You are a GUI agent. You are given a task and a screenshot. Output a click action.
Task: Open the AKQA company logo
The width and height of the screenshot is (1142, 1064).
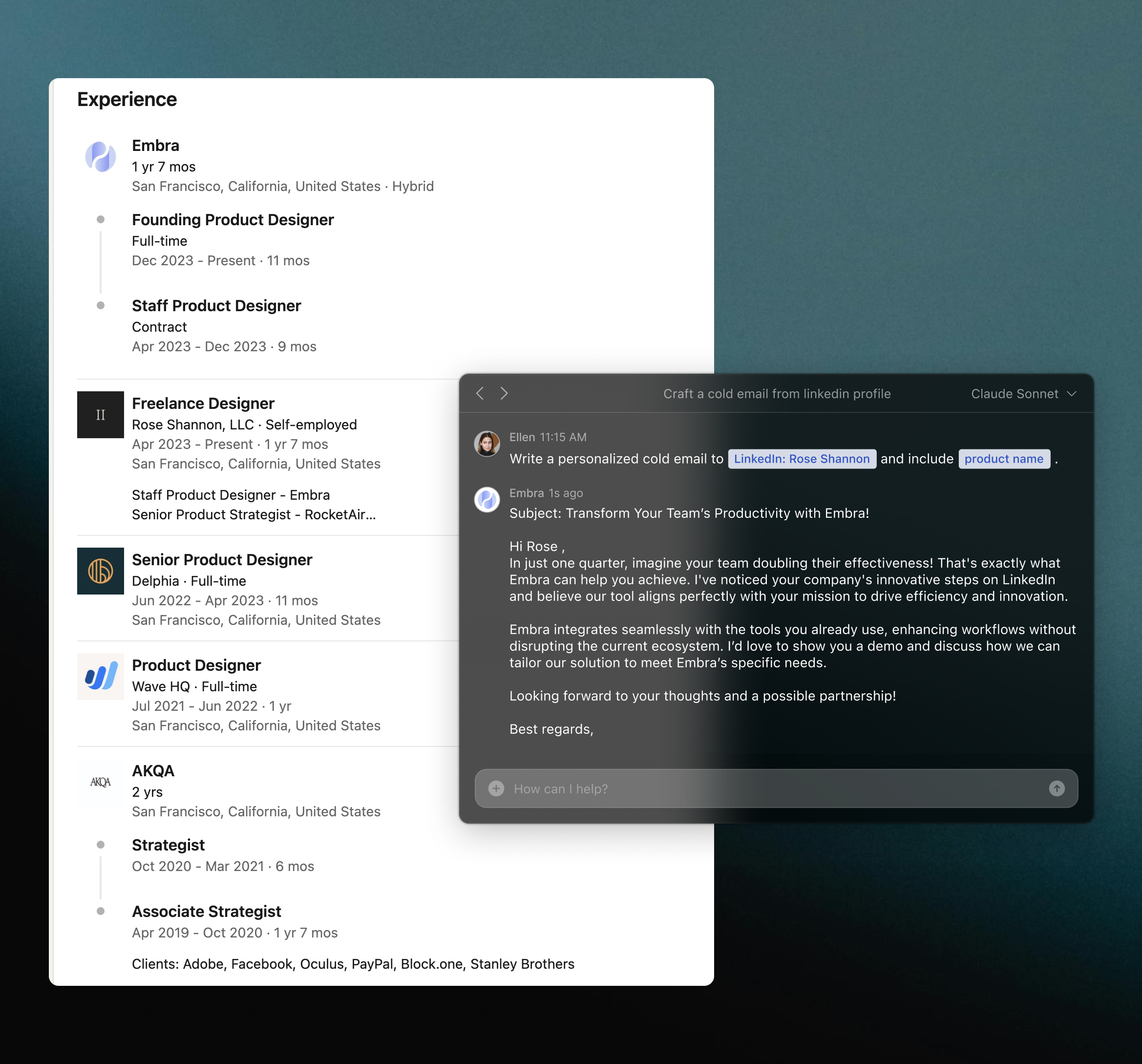[x=101, y=782]
